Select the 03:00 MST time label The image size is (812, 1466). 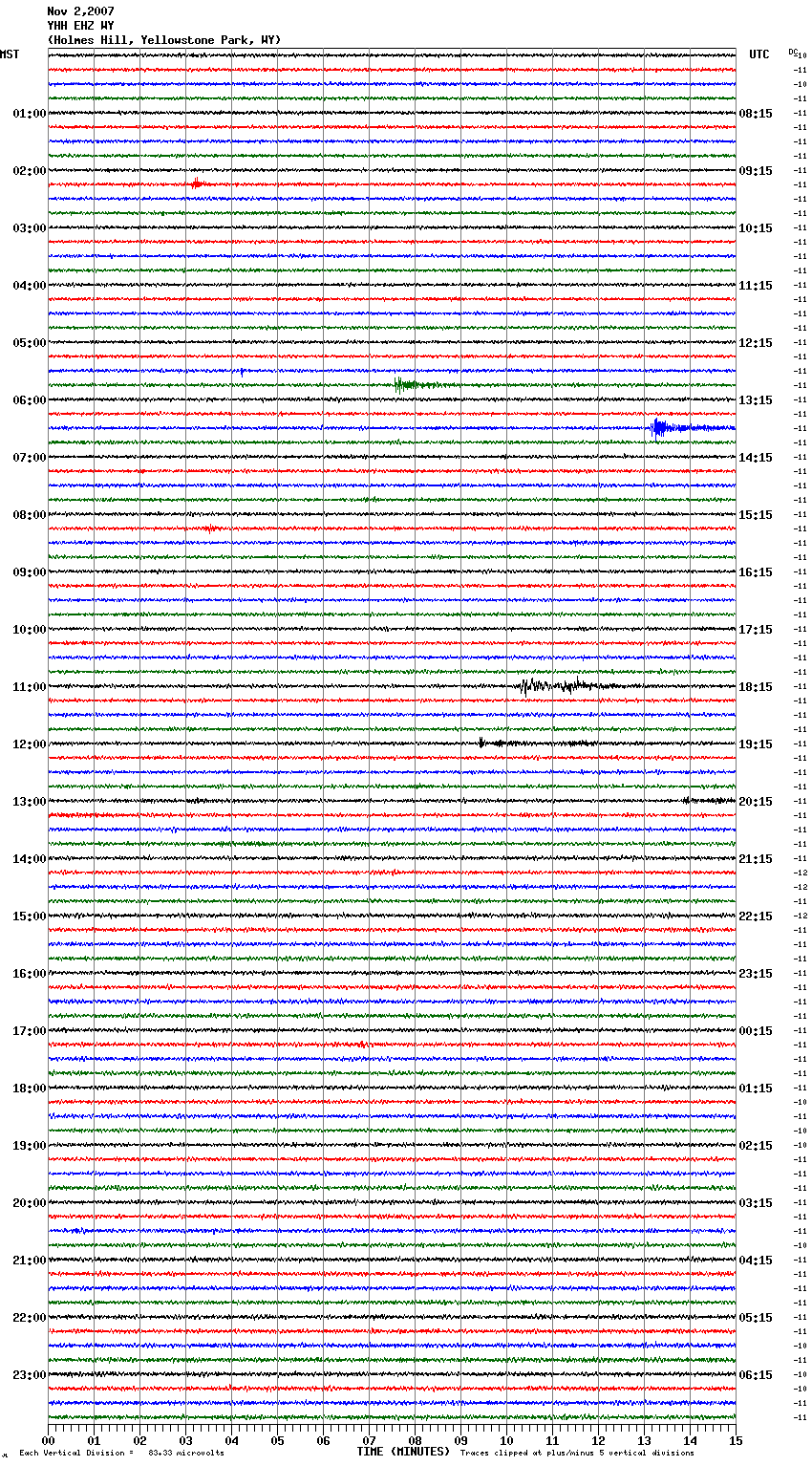pos(30,228)
